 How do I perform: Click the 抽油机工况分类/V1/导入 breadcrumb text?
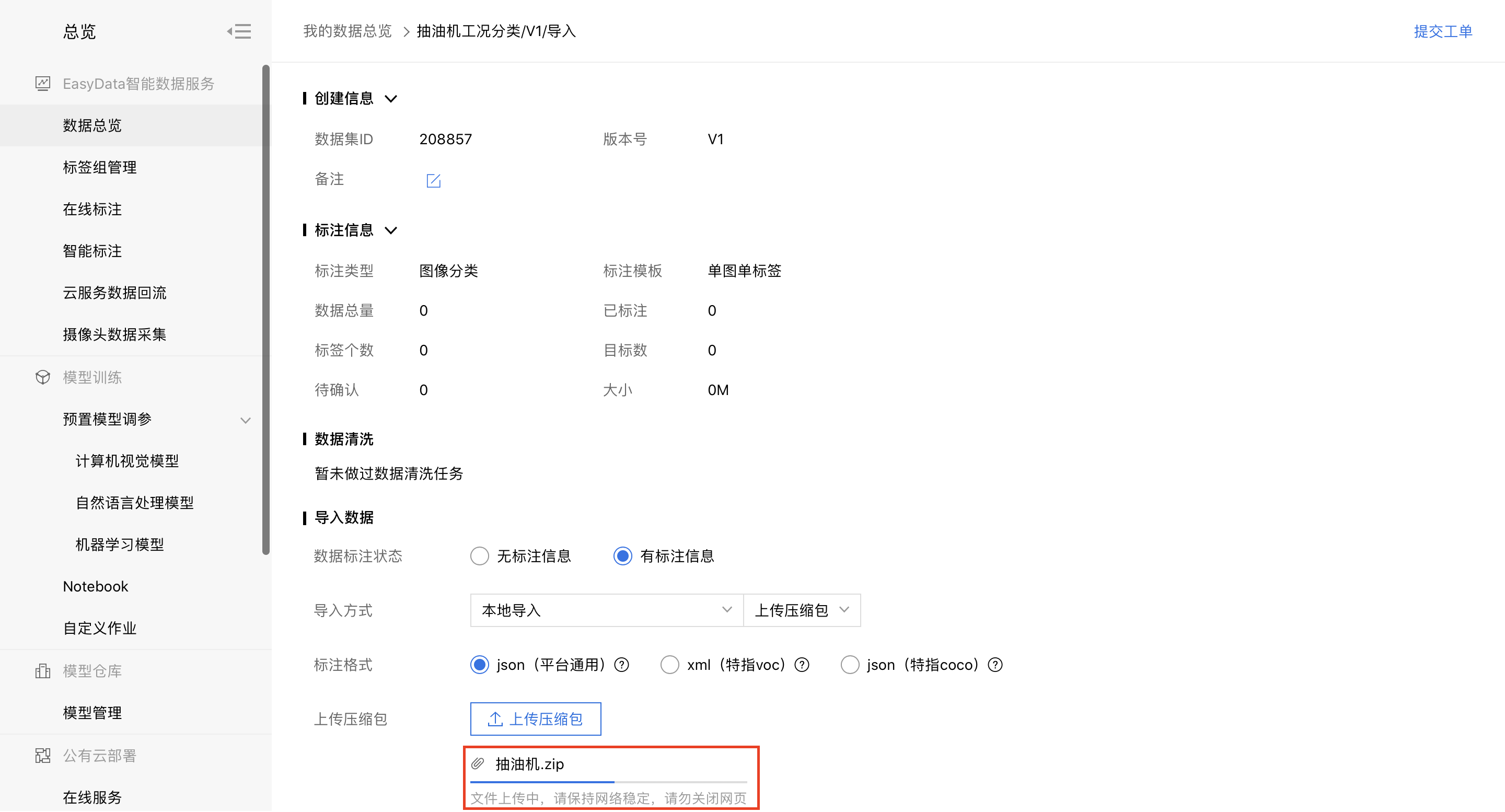pos(496,31)
